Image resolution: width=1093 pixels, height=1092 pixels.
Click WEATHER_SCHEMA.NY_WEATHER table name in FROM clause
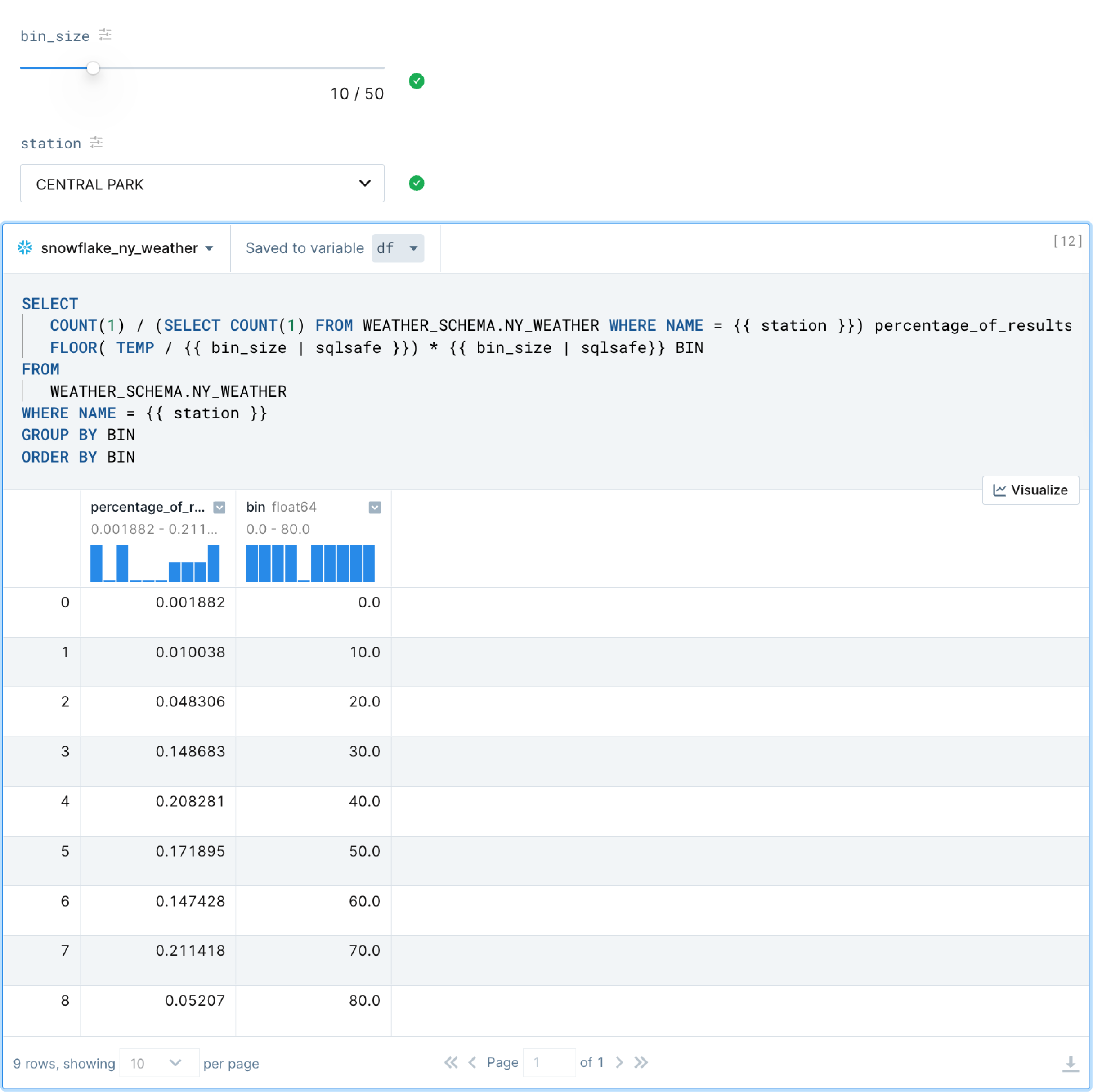[x=168, y=391]
